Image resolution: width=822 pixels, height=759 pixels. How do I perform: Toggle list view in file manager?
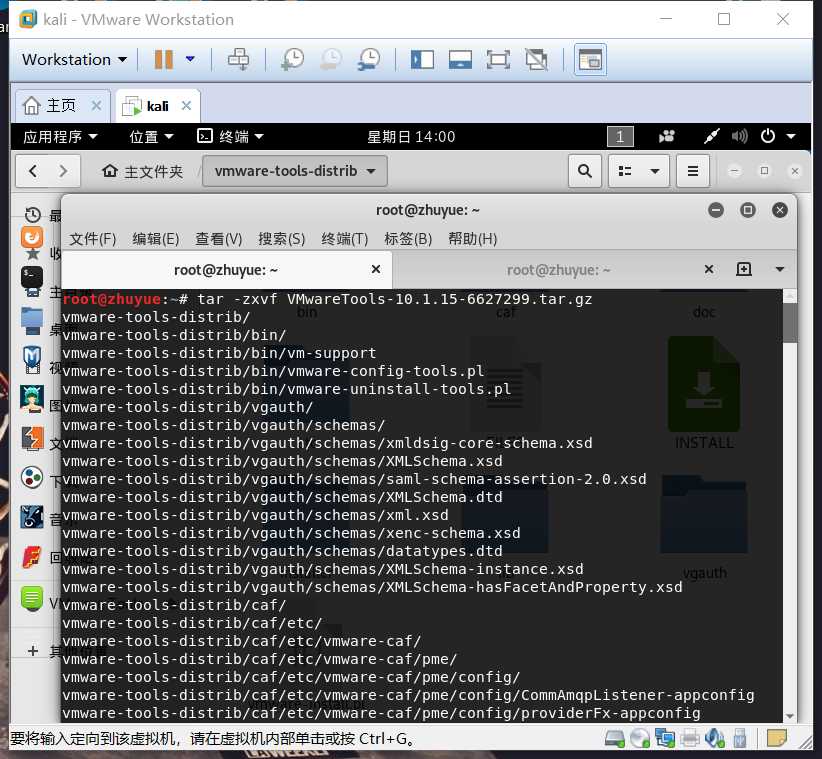[625, 171]
